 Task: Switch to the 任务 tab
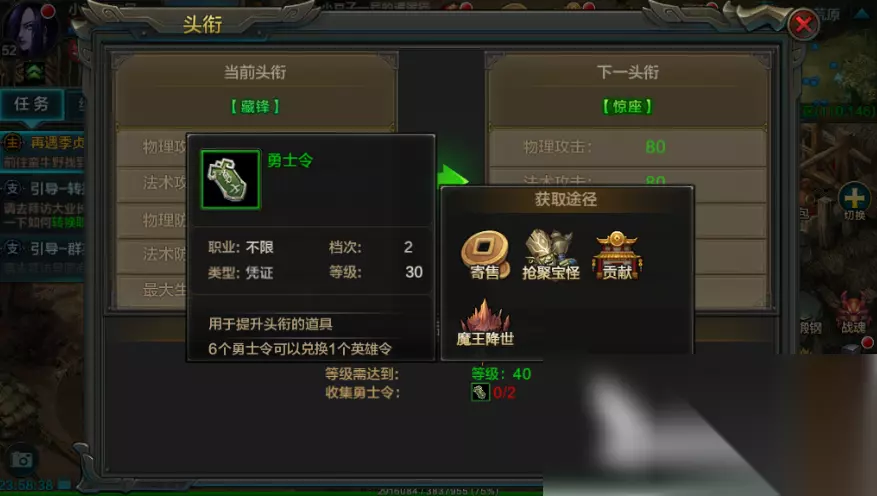click(x=31, y=104)
